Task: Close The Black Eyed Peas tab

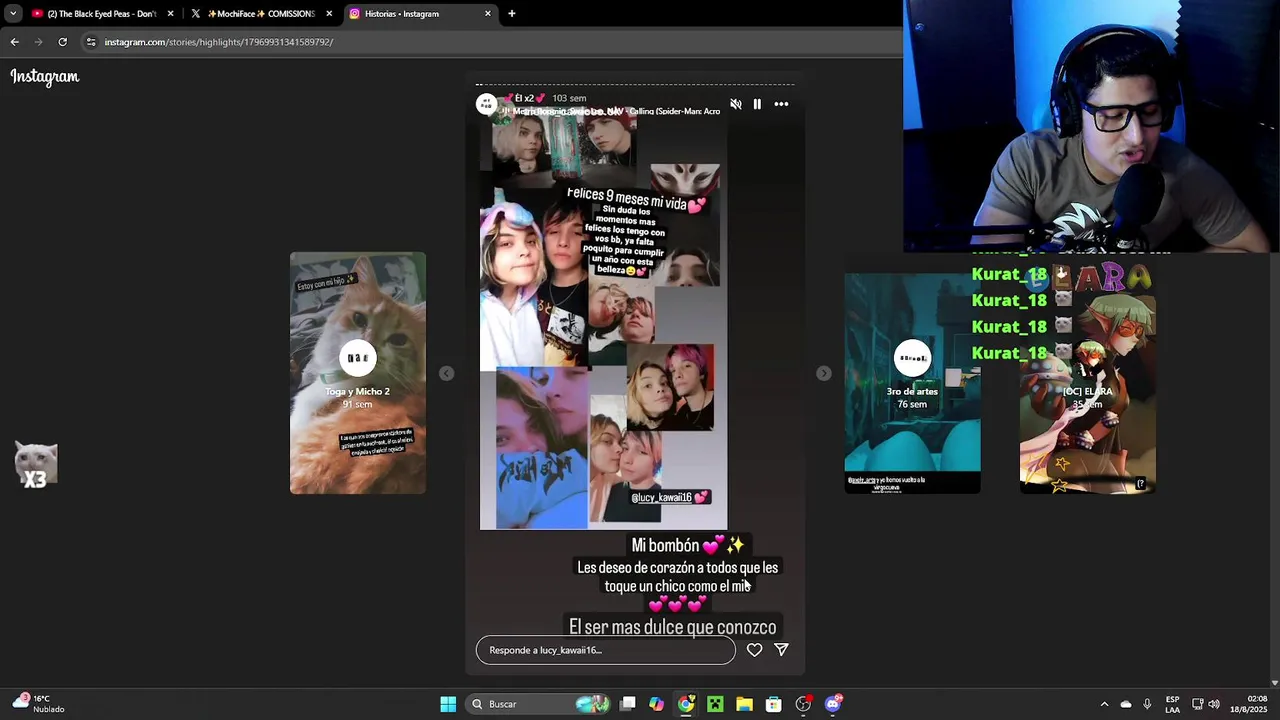Action: coord(170,14)
